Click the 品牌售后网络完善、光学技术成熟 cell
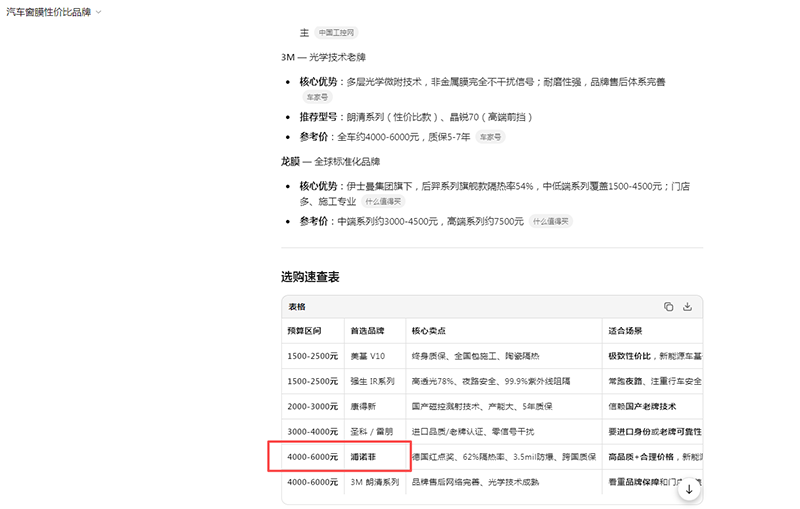 (504, 482)
